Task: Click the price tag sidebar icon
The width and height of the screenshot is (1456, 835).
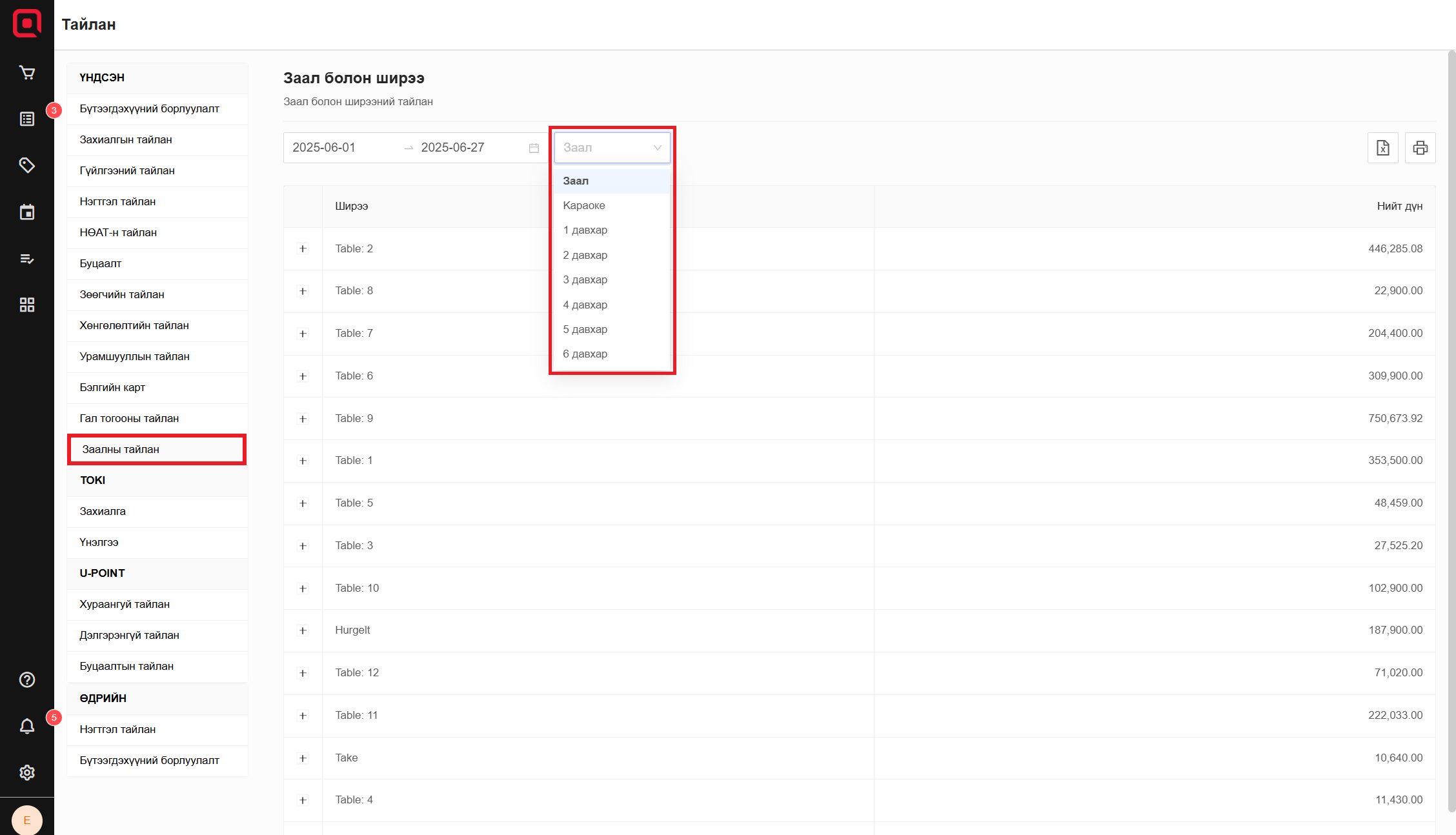Action: 27,166
